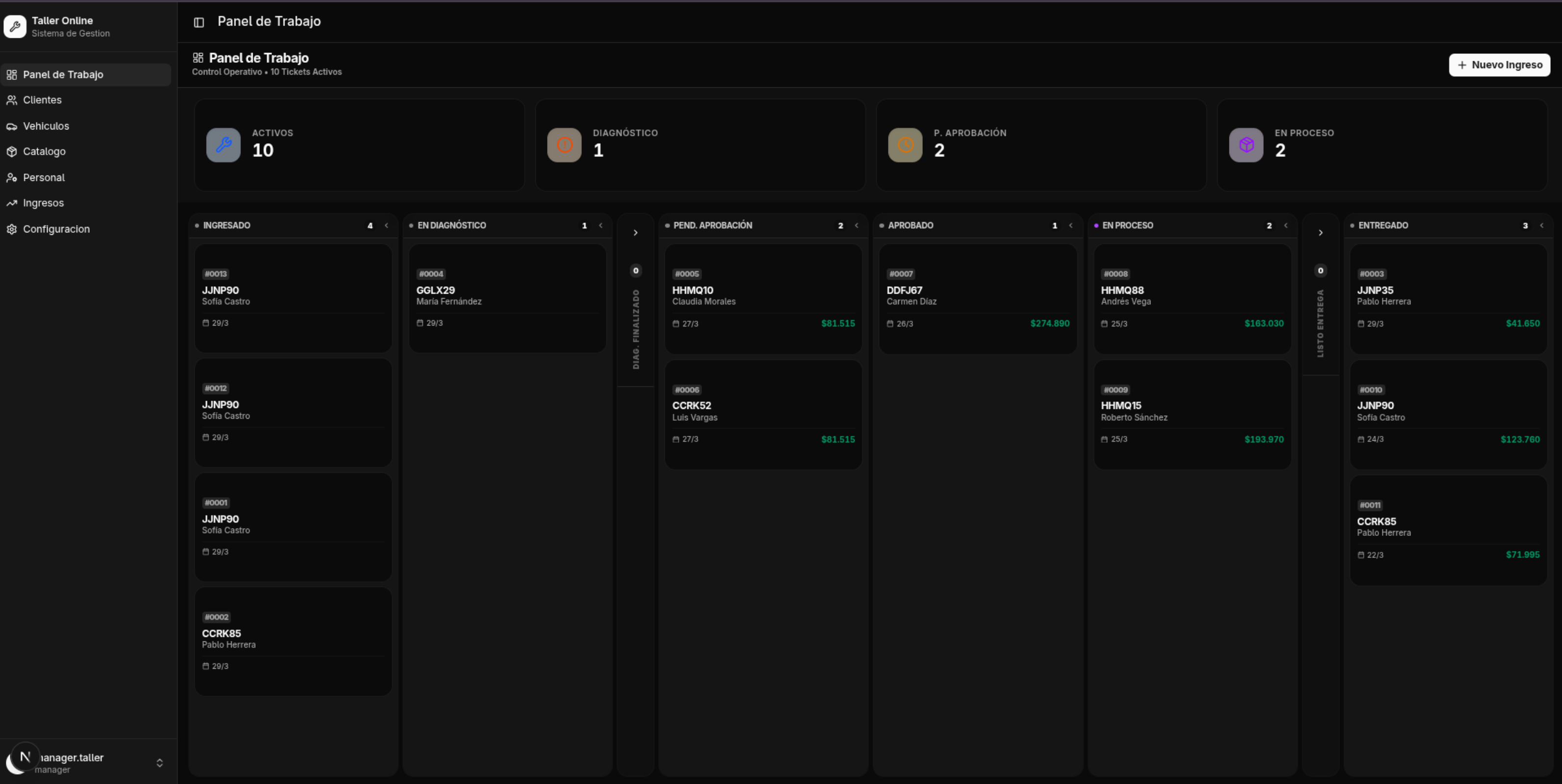Click the $163.030 amount
This screenshot has height=784, width=1562.
click(1264, 324)
